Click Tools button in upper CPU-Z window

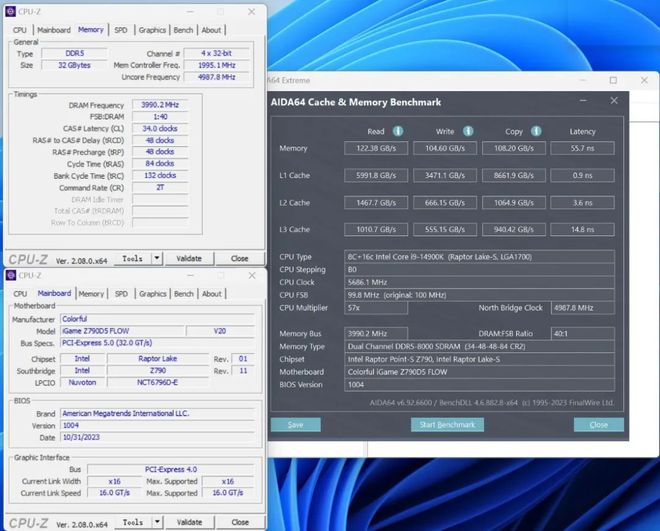[x=133, y=258]
